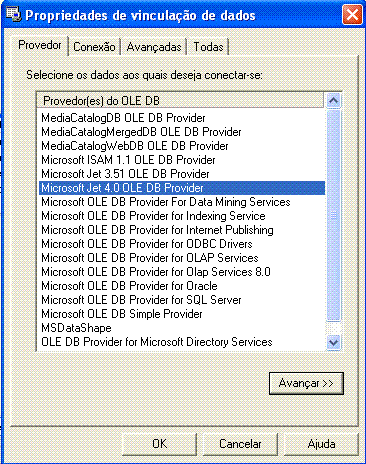This screenshot has height=464, width=366.
Task: Close the Propriedades de vinculação dialog
Action: click(x=352, y=15)
